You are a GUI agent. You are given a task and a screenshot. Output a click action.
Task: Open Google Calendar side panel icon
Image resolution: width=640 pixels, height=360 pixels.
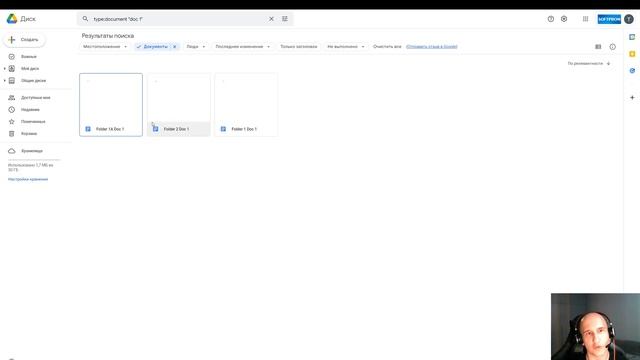[632, 37]
